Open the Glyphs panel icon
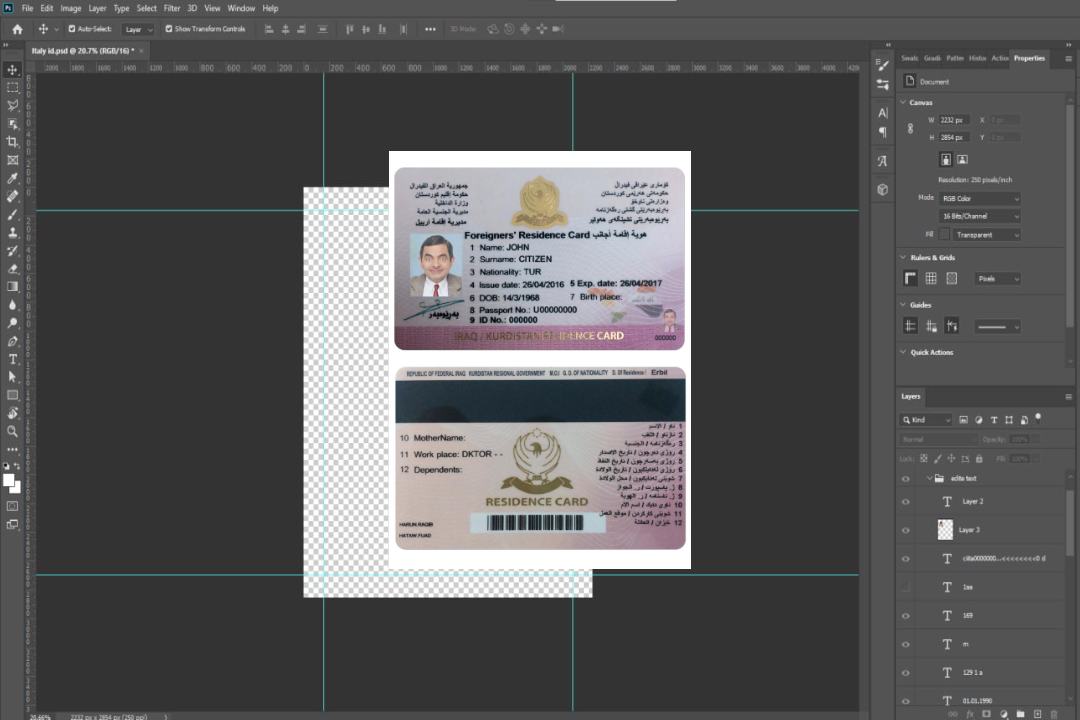 pyautogui.click(x=882, y=161)
